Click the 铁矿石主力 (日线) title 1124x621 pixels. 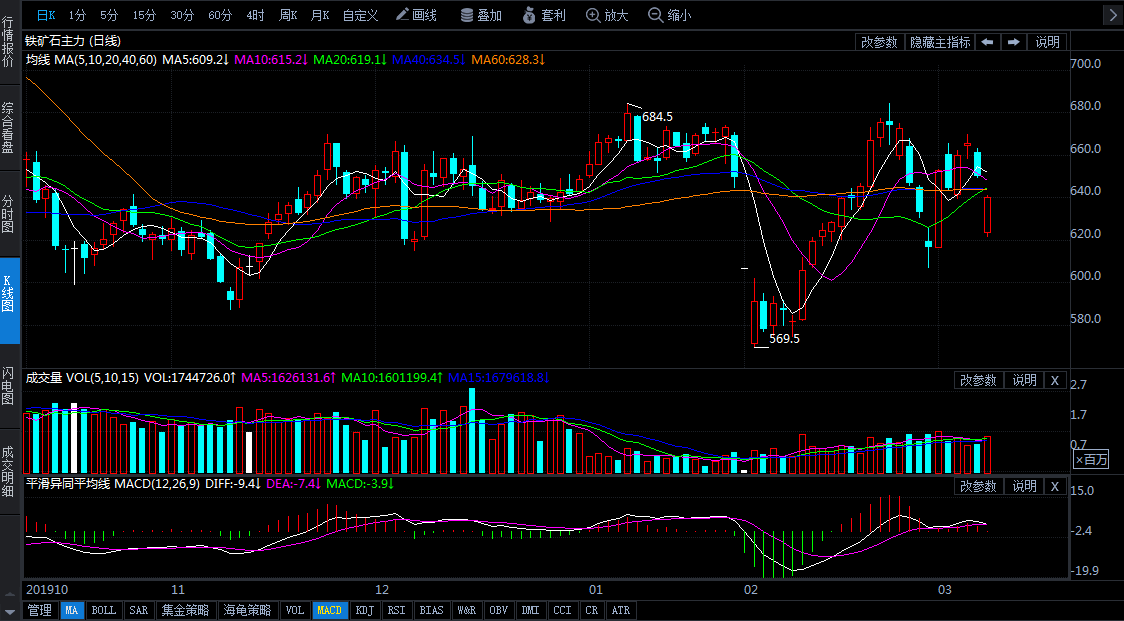coord(73,42)
